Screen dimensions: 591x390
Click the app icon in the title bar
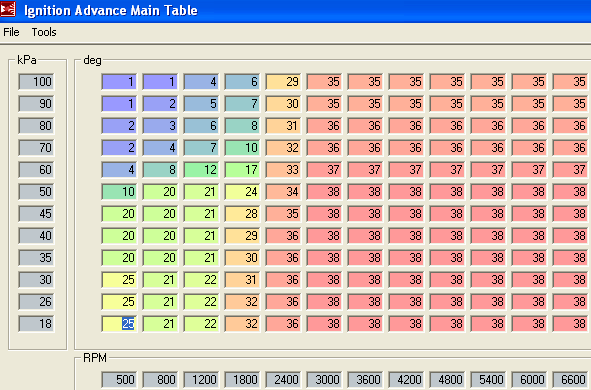click(8, 9)
